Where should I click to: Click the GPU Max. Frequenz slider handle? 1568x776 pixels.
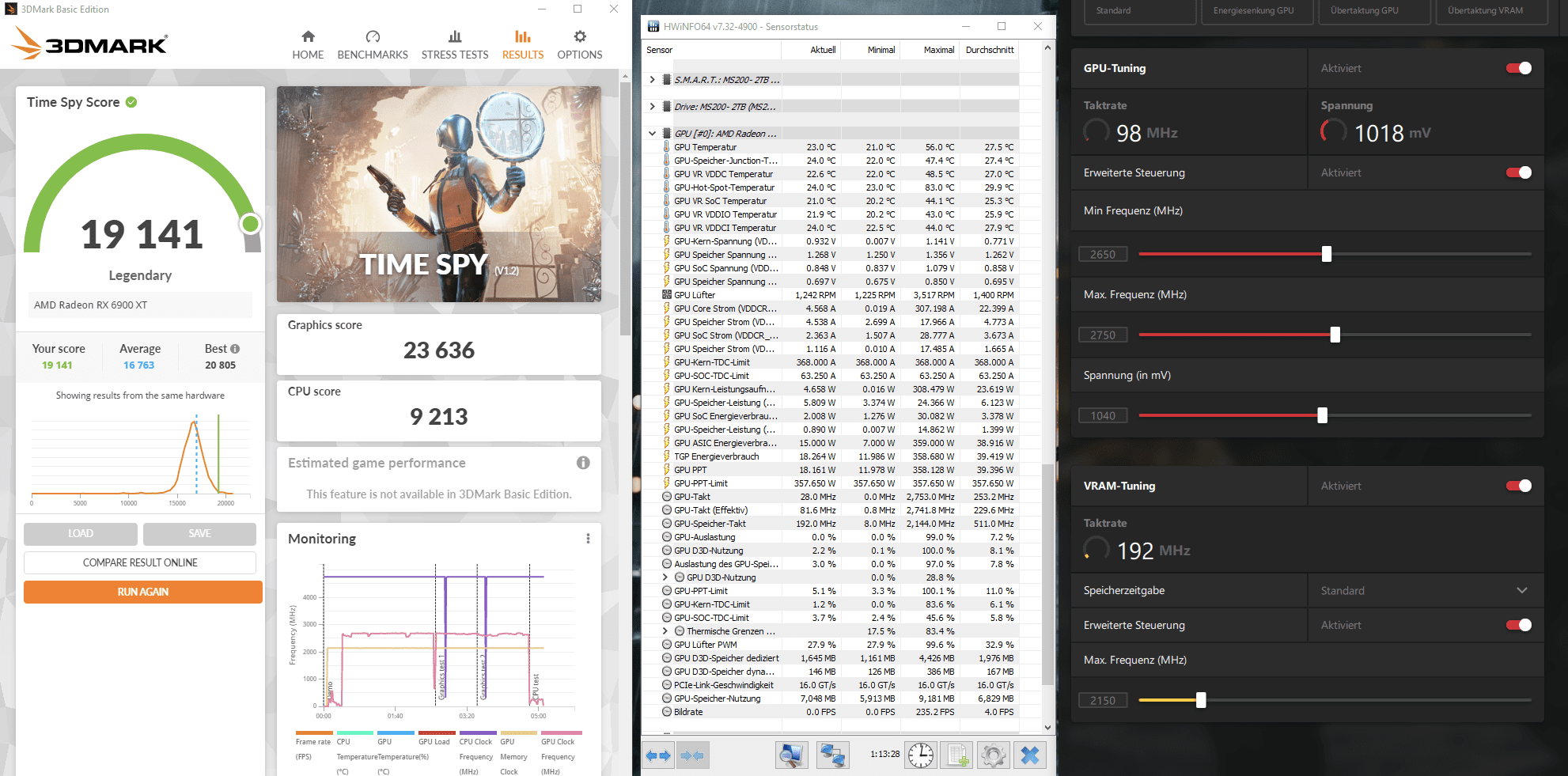[x=1335, y=335]
